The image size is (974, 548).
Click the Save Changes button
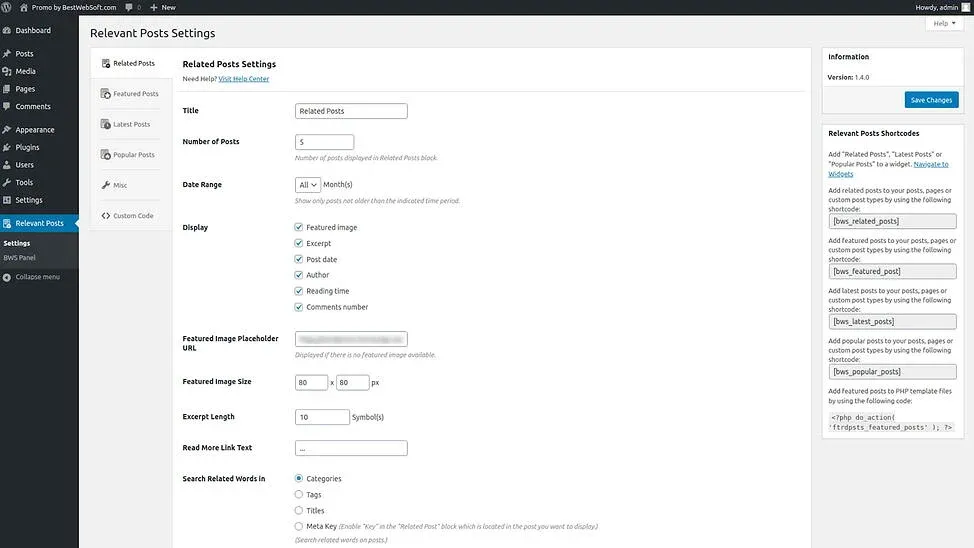[931, 100]
